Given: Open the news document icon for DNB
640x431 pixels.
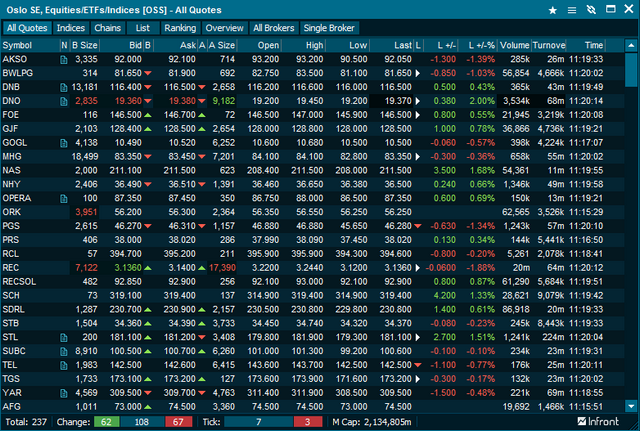Looking at the screenshot, I should pos(64,88).
